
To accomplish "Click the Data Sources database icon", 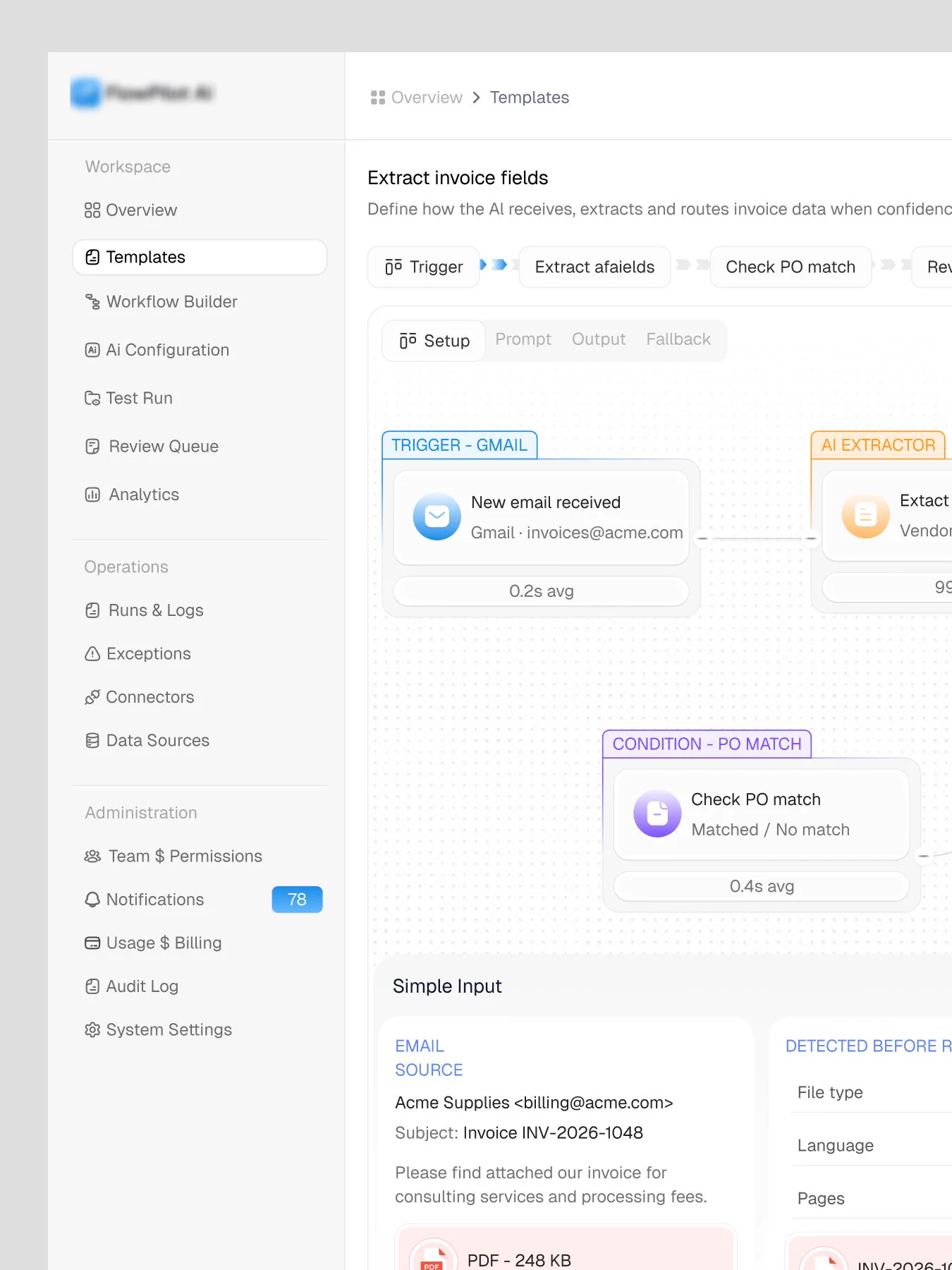I will point(92,741).
